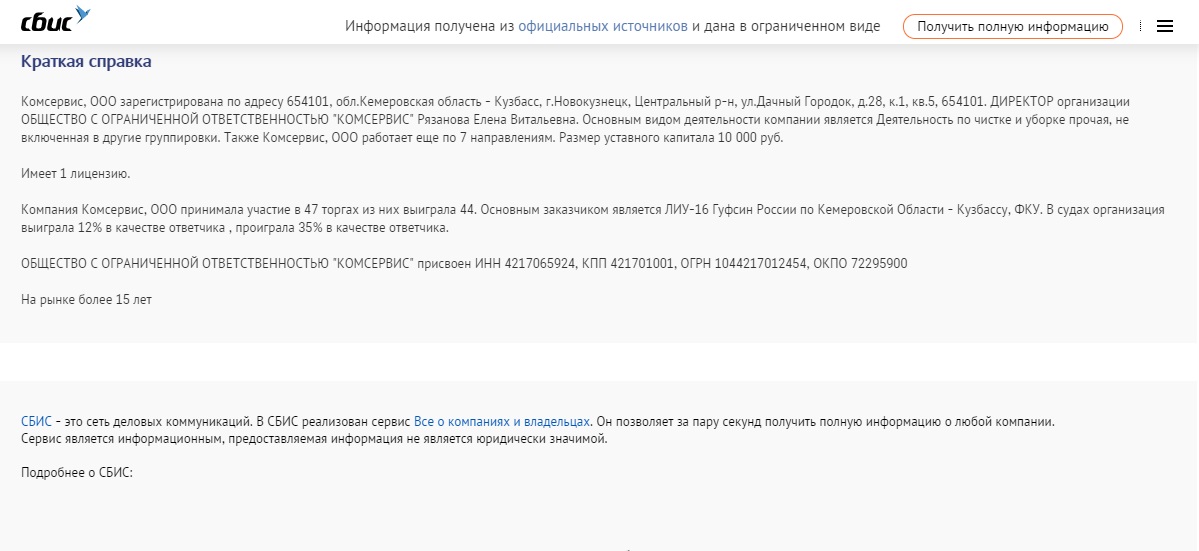Click the 'Сервис является информационным' disclaimer line
Screen dimensions: 1199x551
314,439
